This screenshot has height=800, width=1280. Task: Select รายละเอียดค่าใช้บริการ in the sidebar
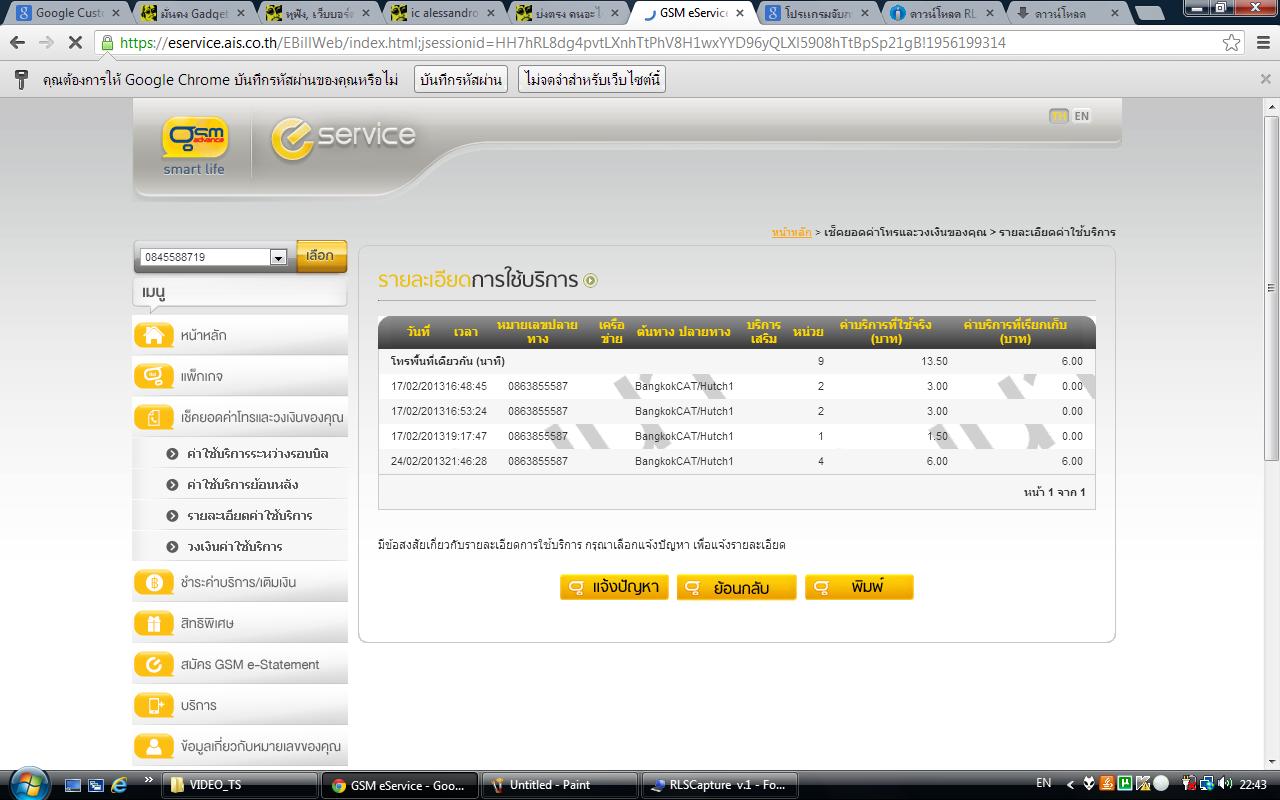coord(249,516)
